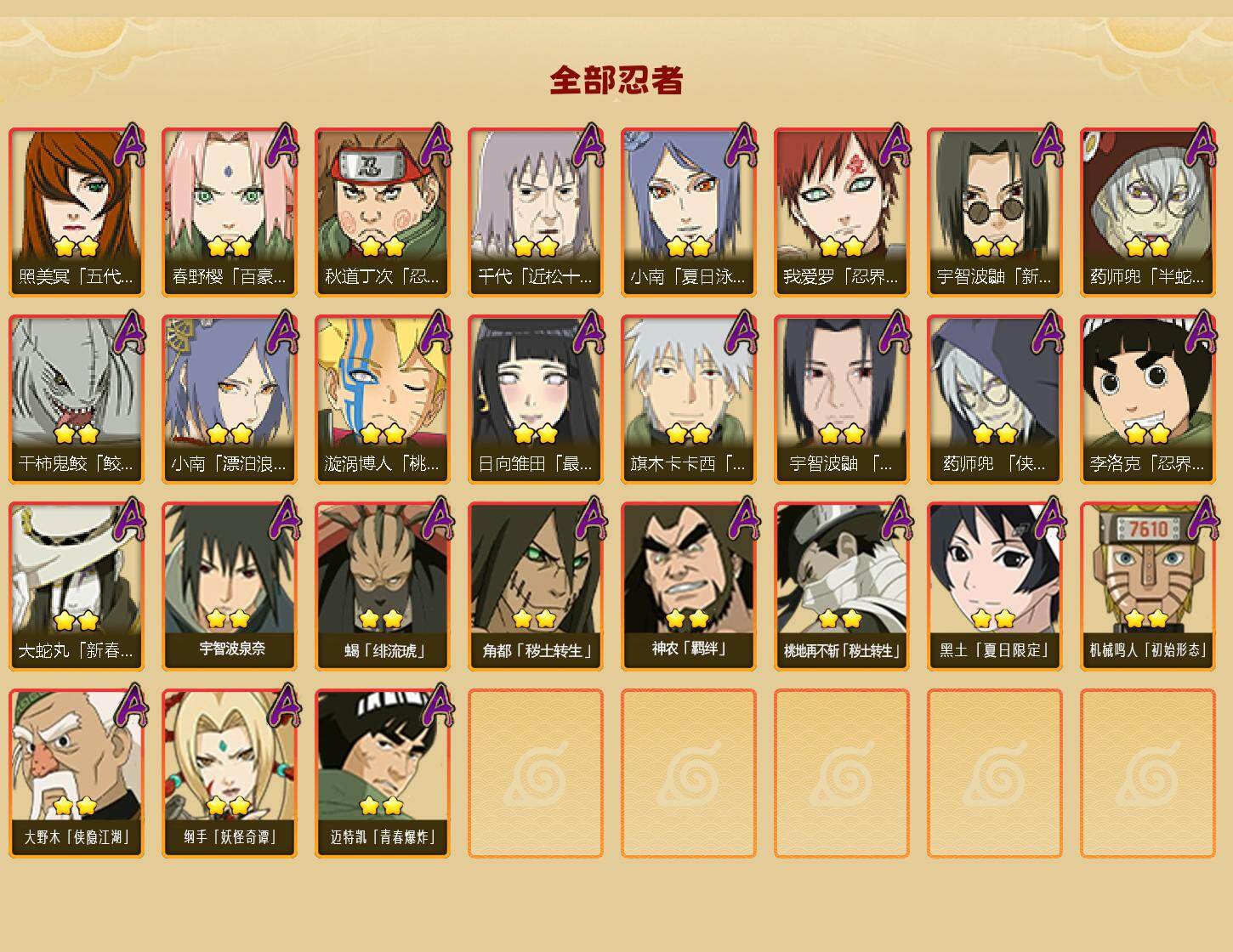Open the 黑土「夏日限定」 card

coord(995,586)
